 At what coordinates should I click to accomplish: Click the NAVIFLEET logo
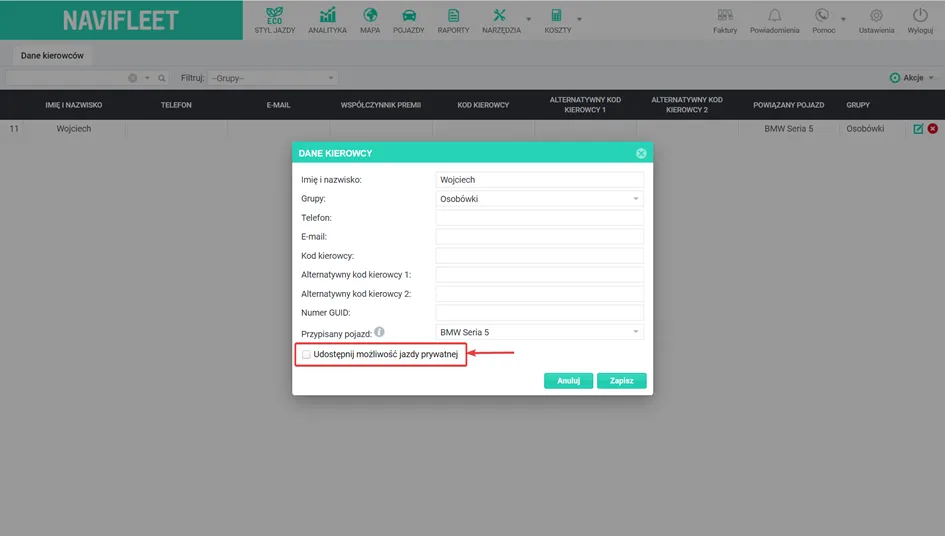[x=121, y=20]
